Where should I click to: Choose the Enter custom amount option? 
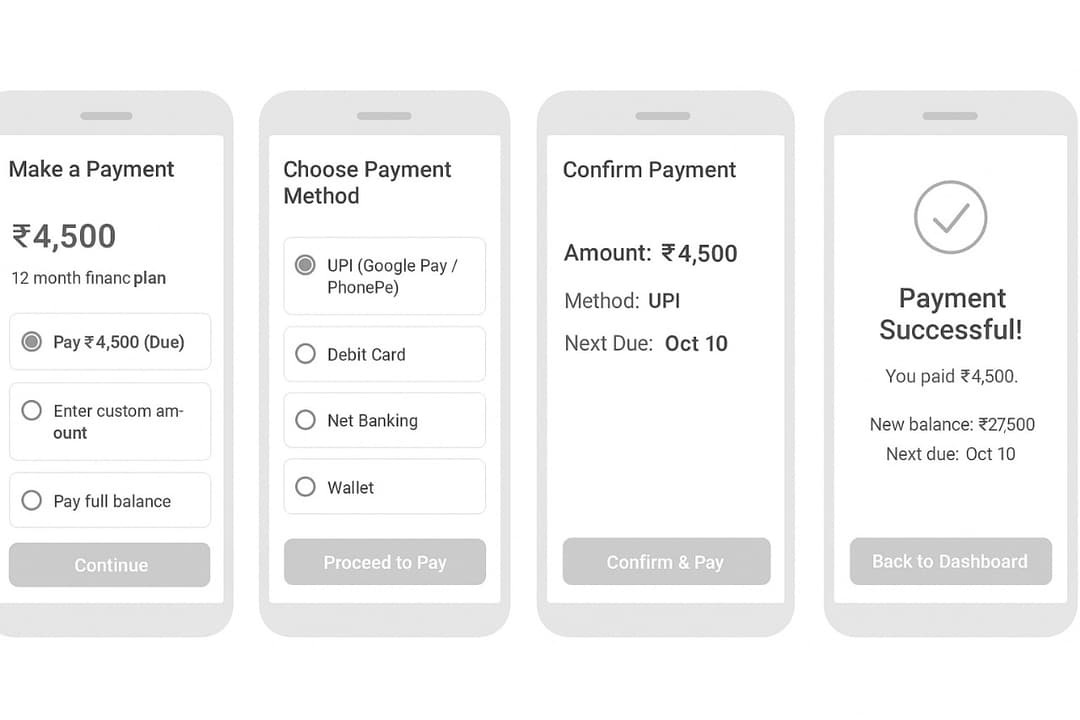click(x=32, y=411)
